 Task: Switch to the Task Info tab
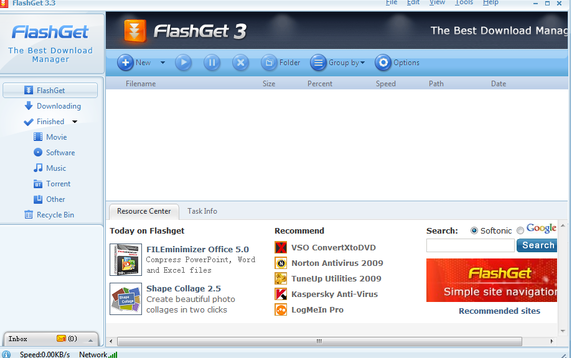click(202, 211)
